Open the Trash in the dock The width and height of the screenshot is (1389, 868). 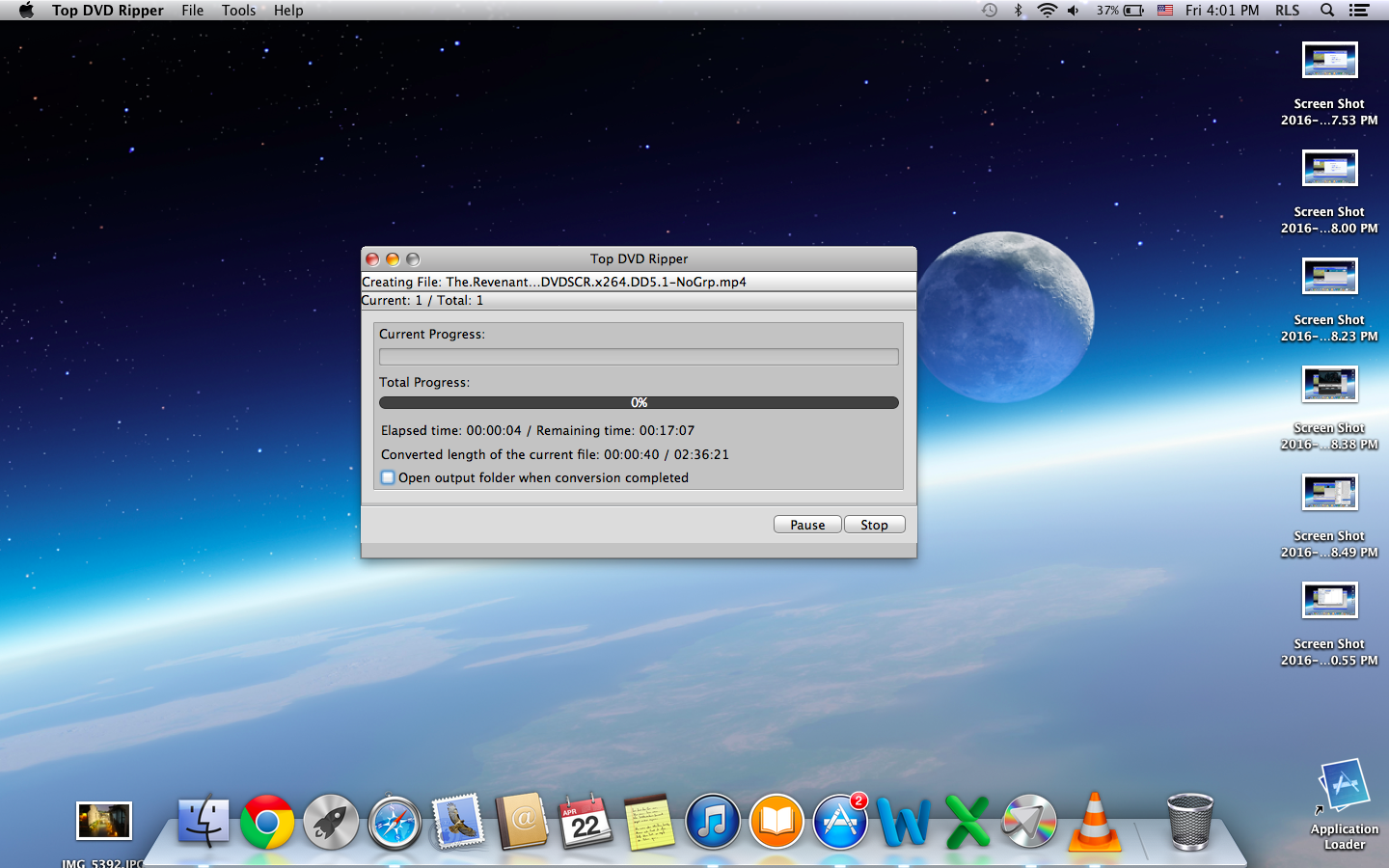[1190, 822]
